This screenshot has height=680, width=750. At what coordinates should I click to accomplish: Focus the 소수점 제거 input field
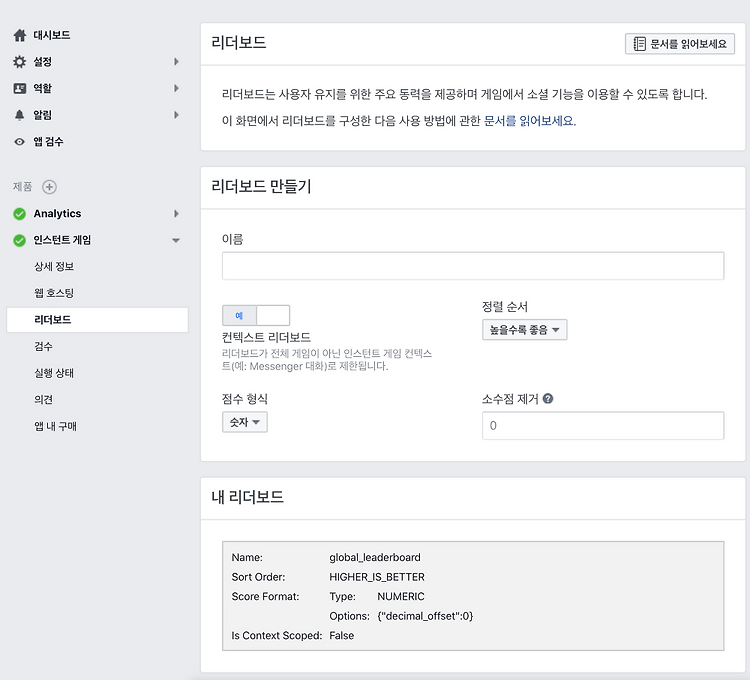pos(603,426)
